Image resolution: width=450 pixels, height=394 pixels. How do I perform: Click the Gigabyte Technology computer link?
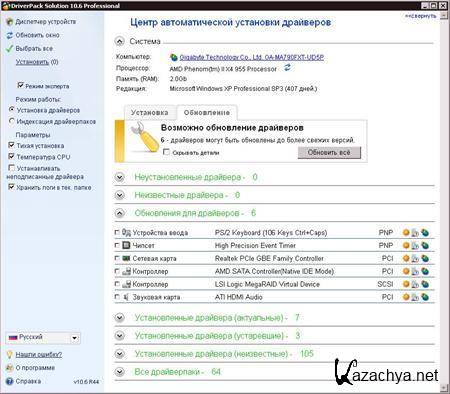pyautogui.click(x=252, y=57)
